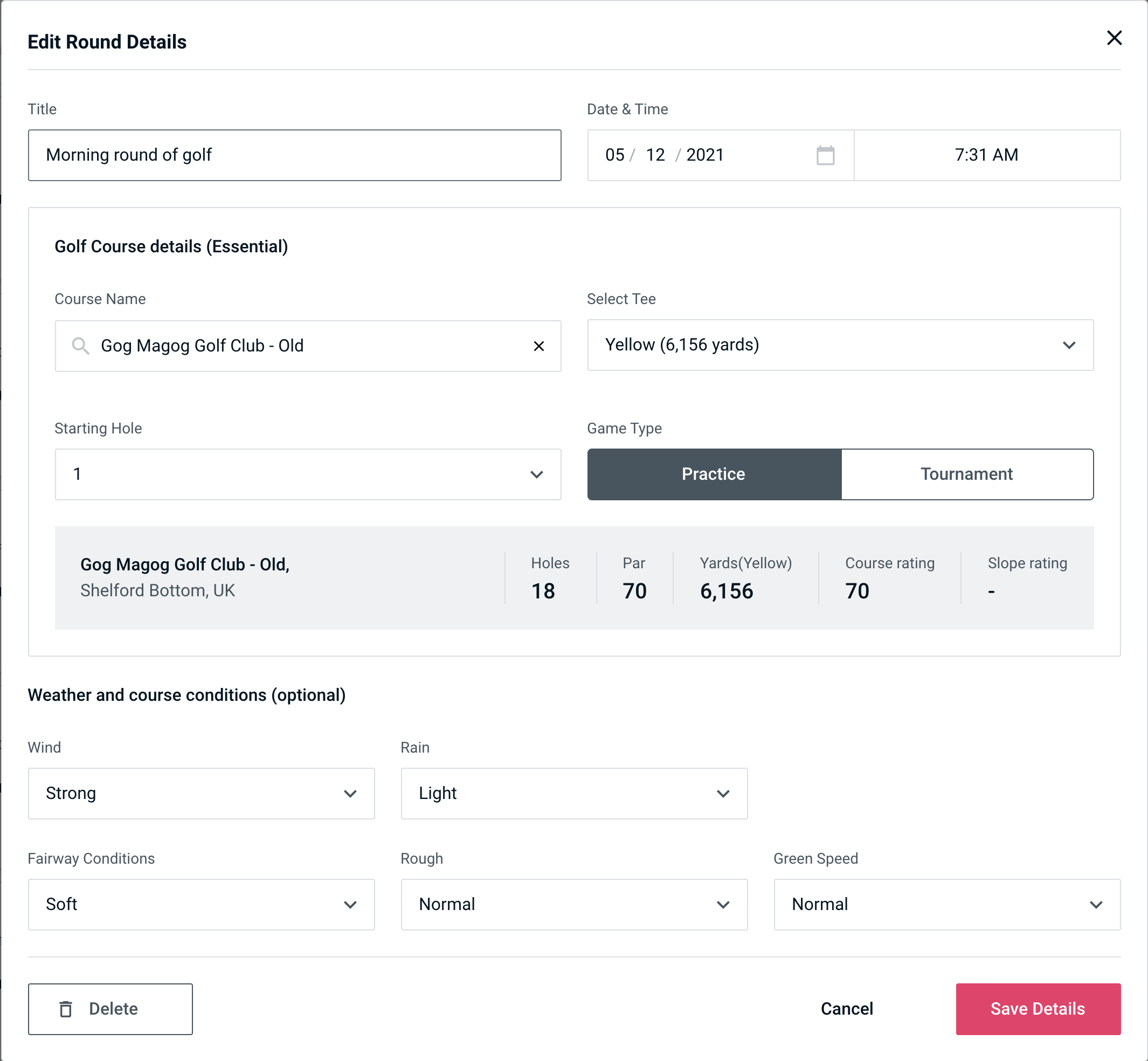Click the calendar icon for date picker
Viewport: 1148px width, 1061px height.
tap(825, 155)
